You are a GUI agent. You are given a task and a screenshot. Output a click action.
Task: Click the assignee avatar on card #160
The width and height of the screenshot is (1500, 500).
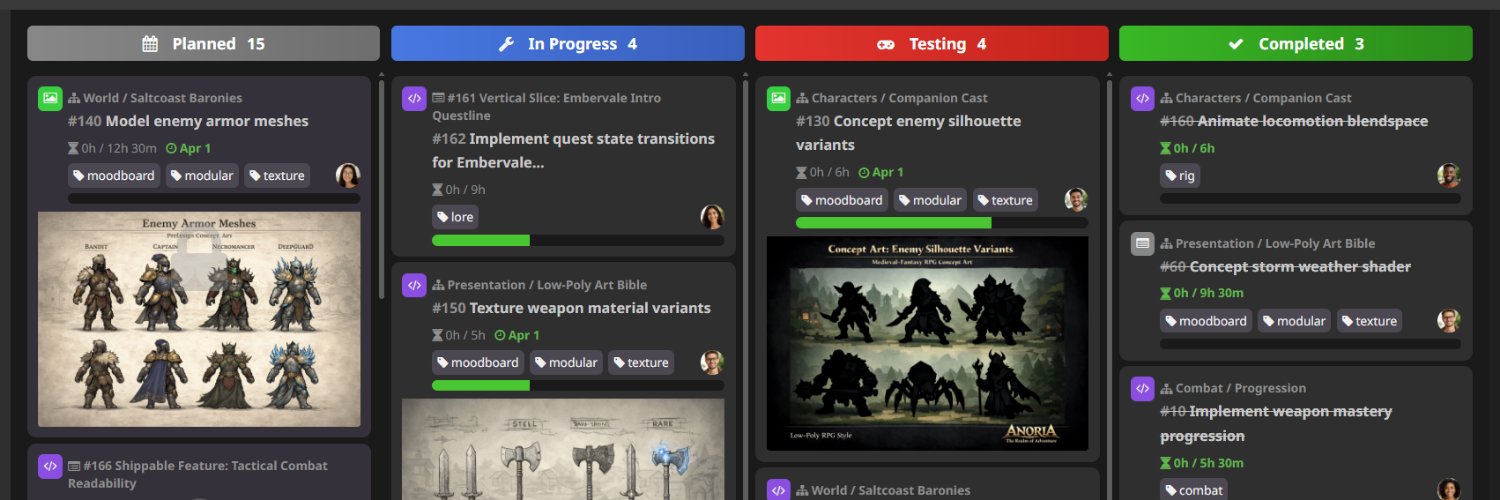tap(1449, 175)
